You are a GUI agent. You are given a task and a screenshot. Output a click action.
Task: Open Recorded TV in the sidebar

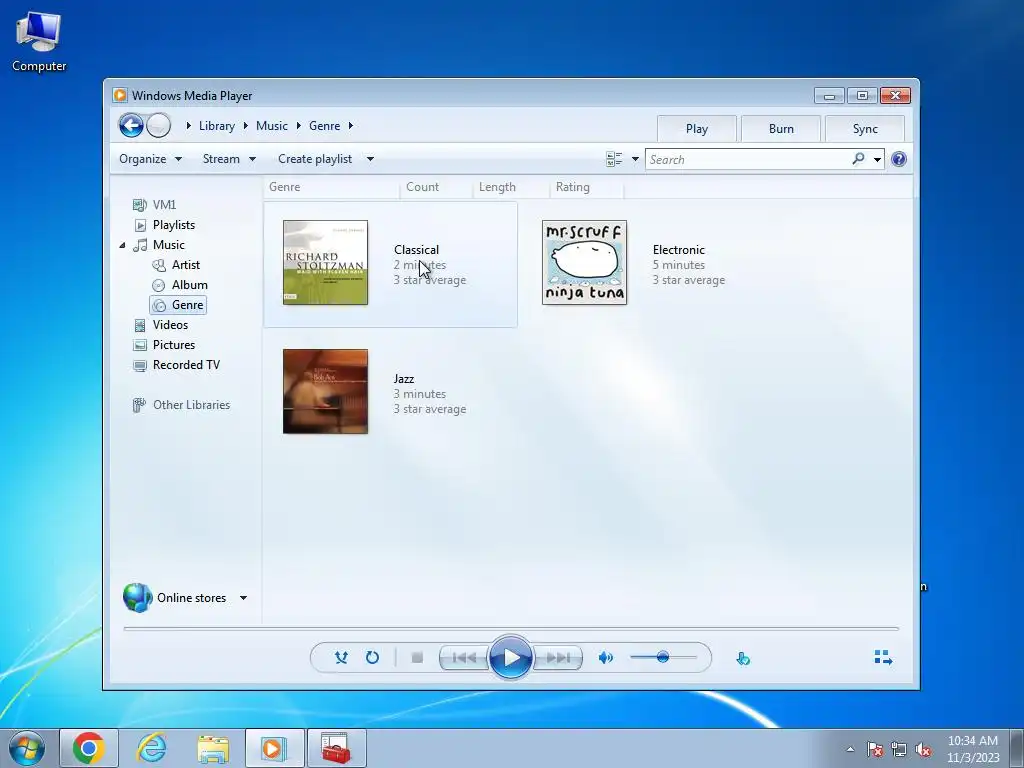click(177, 365)
